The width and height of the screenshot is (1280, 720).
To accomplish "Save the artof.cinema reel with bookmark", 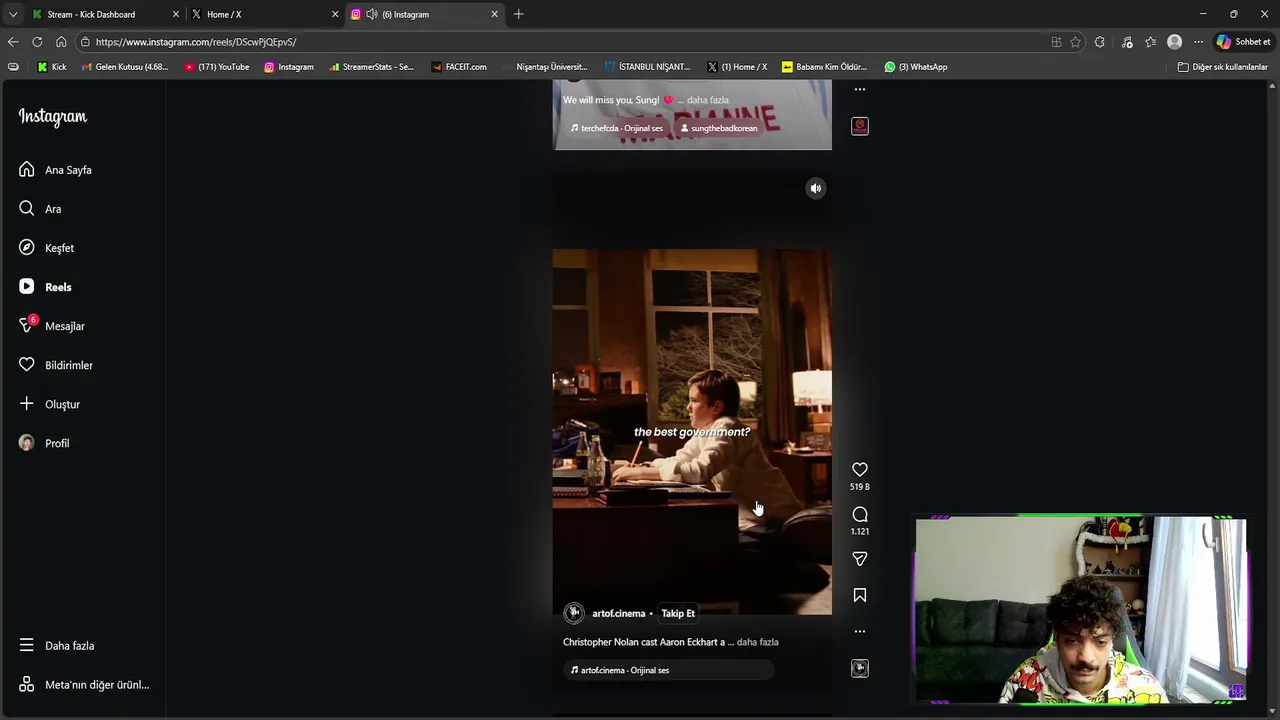I will [x=860, y=595].
